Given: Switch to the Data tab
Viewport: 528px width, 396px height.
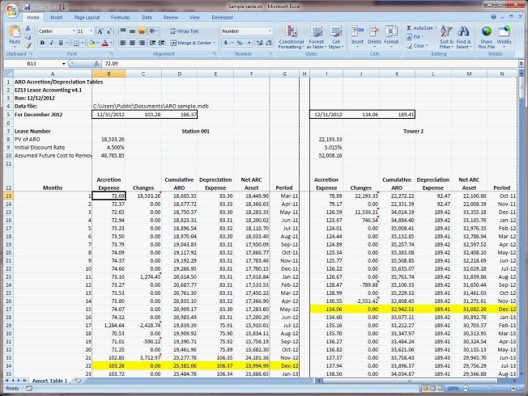Looking at the screenshot, I should coord(147,18).
